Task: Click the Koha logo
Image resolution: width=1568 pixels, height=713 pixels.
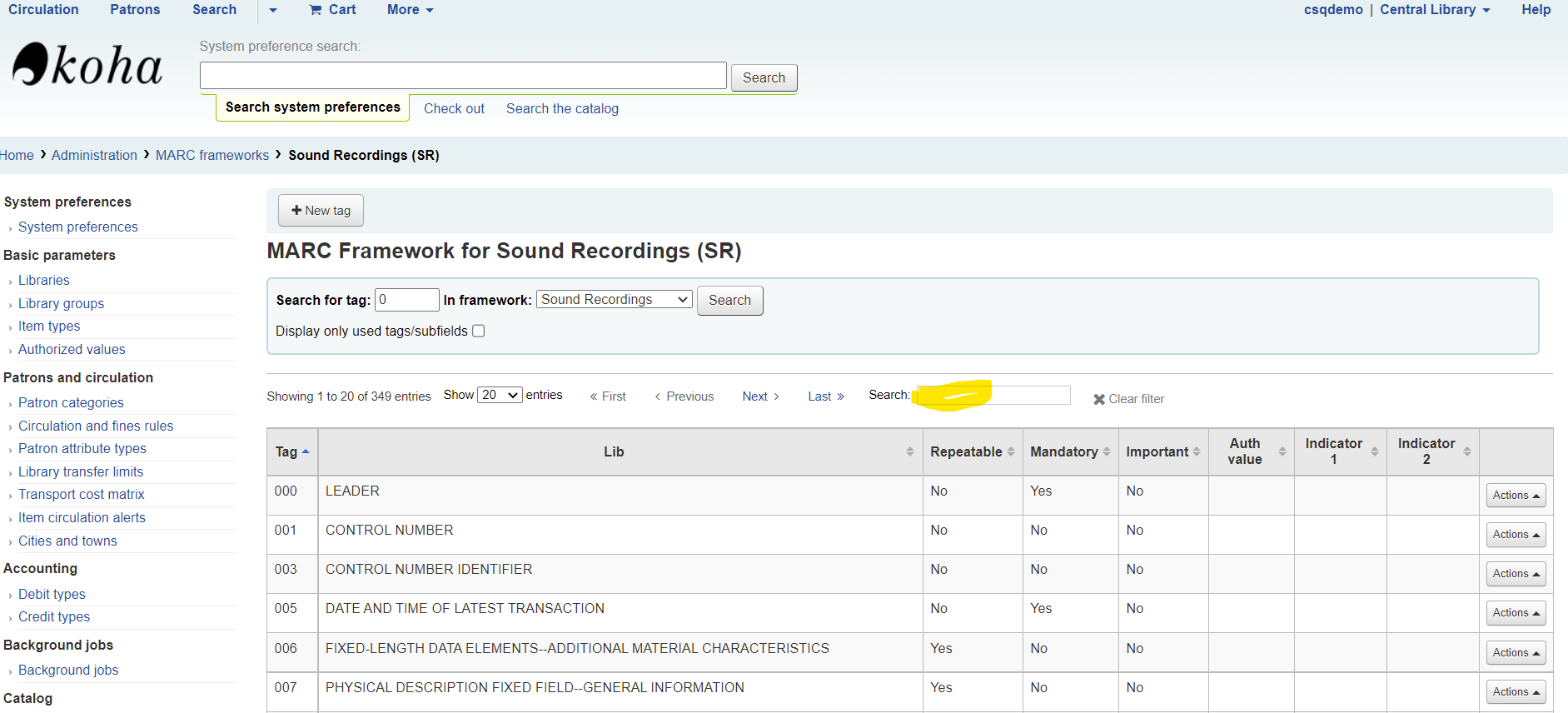Action: coord(87,65)
